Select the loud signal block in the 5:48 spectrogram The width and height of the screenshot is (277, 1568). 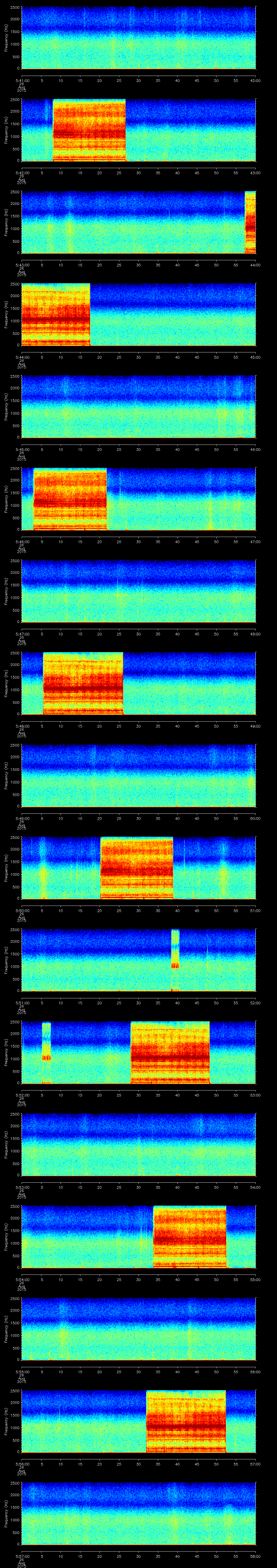[83, 683]
